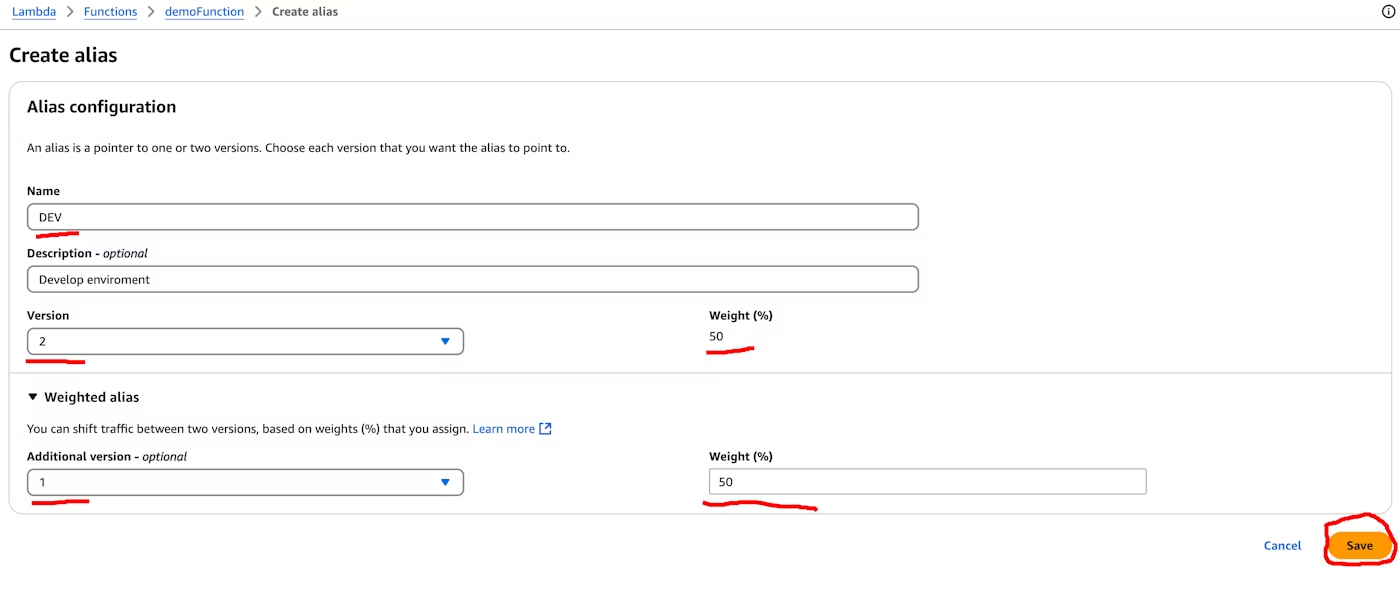Click the read-only Weight value 50
1400x593 pixels.
(x=716, y=337)
